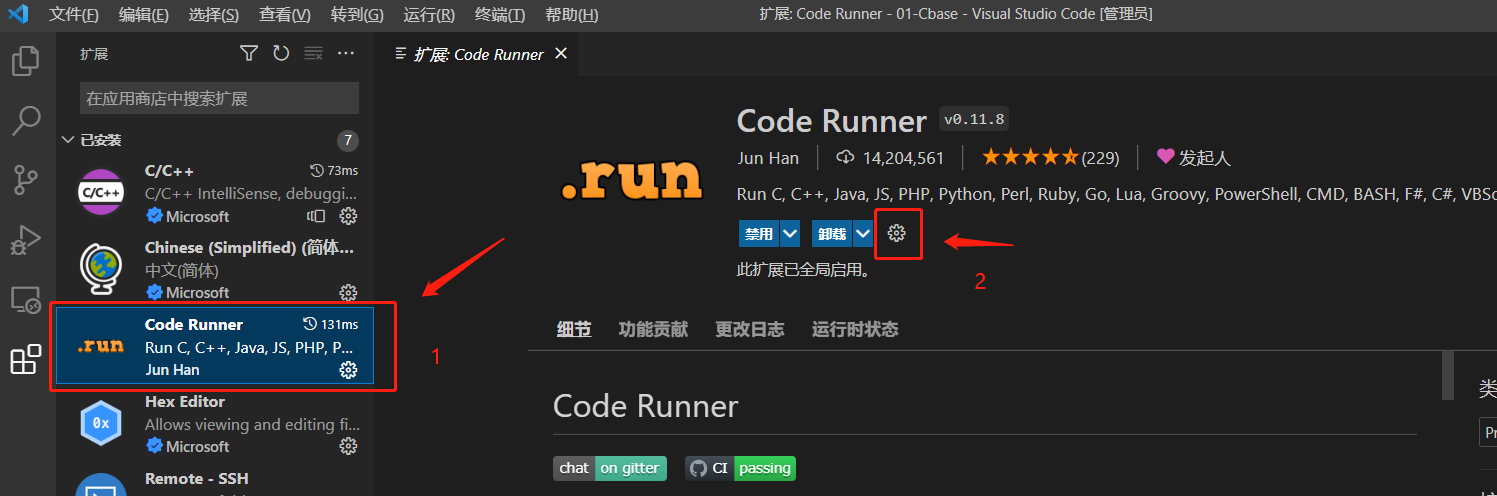1497x496 pixels.
Task: Open the 帮助(H) menu
Action: point(572,15)
